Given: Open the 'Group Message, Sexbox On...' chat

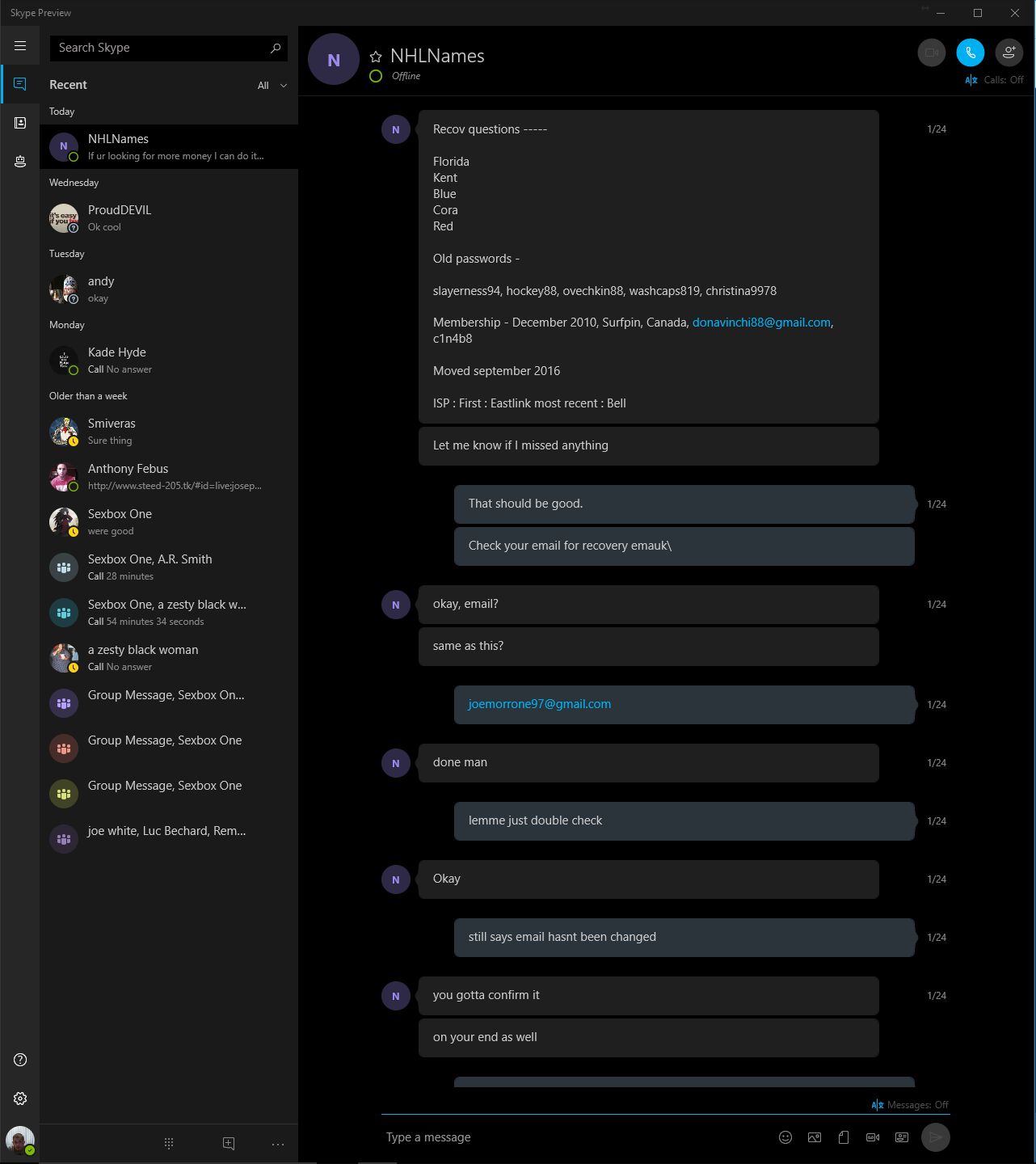Looking at the screenshot, I should point(169,702).
